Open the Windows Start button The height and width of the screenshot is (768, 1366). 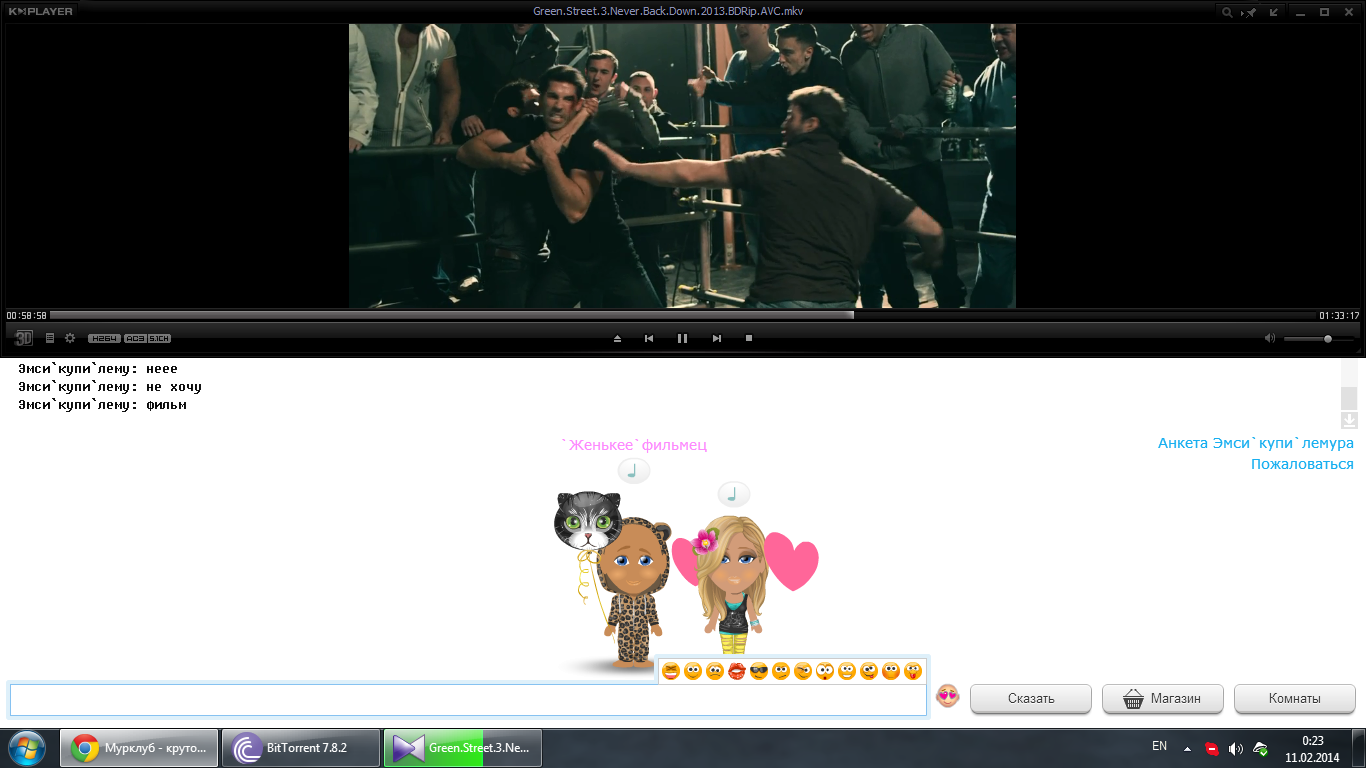point(27,747)
